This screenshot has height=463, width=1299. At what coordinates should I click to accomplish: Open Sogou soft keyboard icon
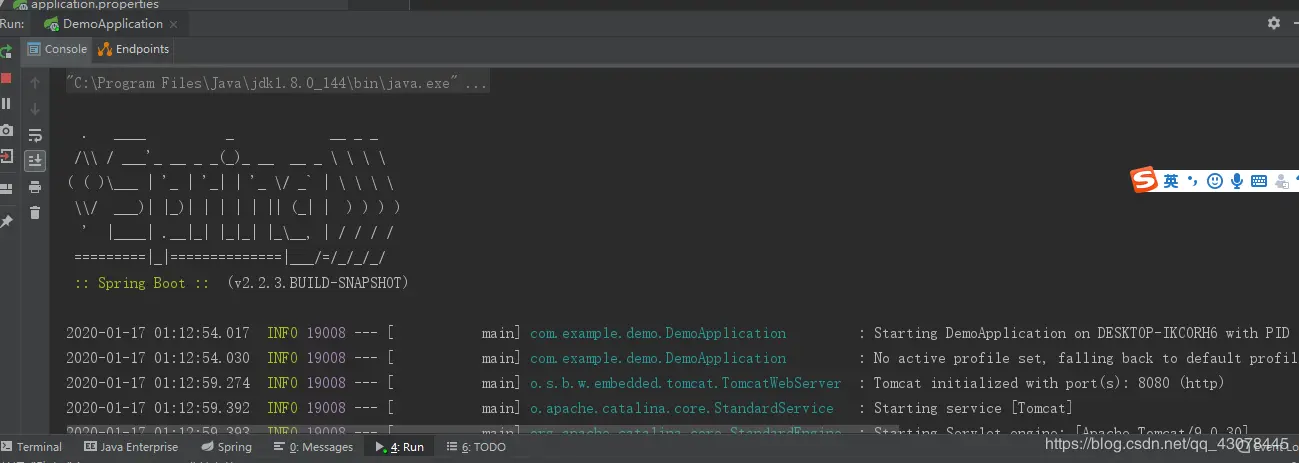pos(1259,181)
